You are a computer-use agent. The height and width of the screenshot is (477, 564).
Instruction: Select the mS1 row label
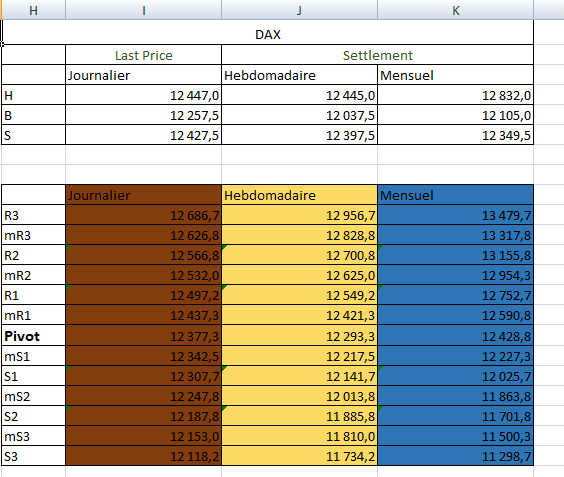point(33,356)
